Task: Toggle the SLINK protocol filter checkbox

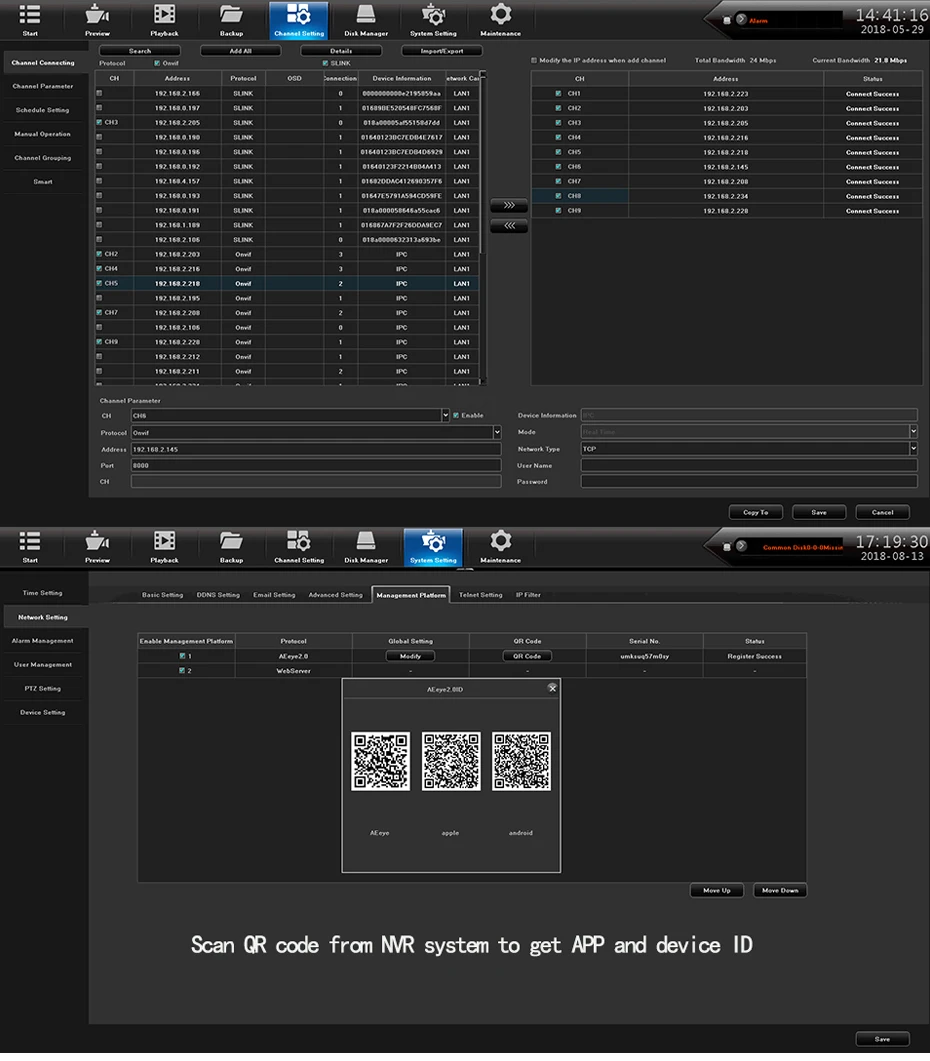Action: tap(326, 63)
